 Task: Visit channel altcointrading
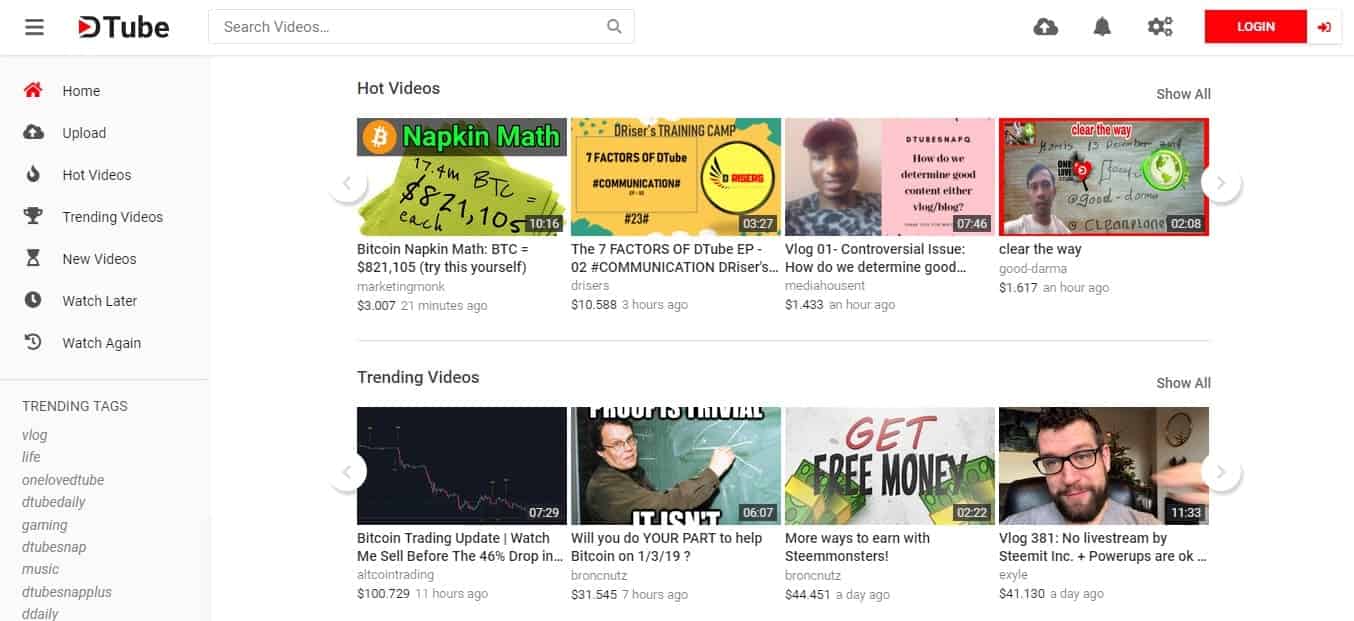pos(397,575)
